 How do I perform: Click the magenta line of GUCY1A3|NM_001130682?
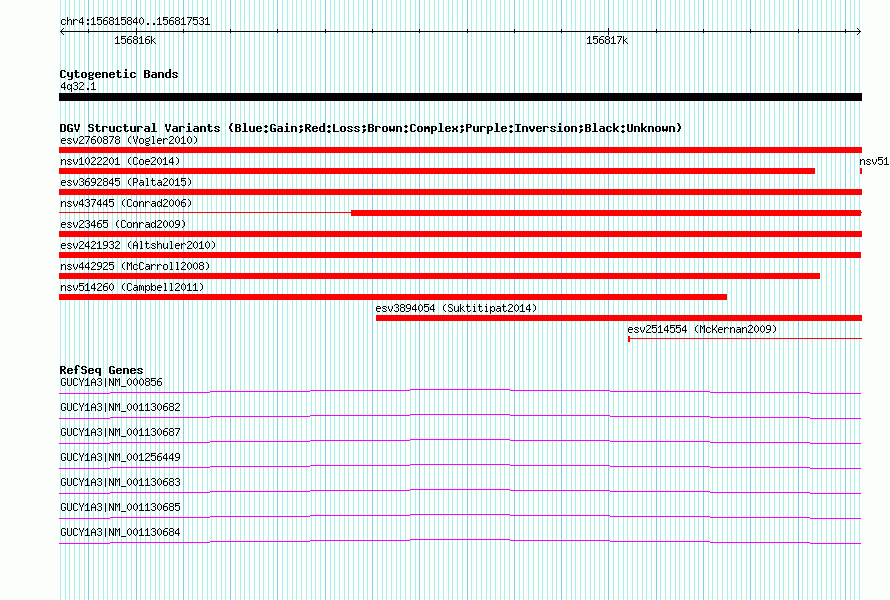click(x=460, y=416)
